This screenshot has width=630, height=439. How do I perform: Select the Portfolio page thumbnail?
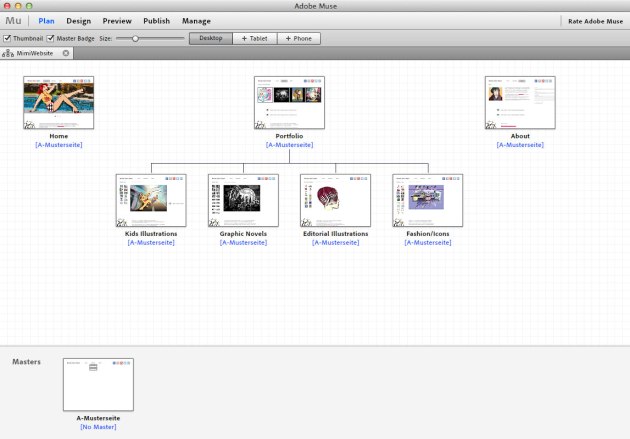[x=289, y=103]
